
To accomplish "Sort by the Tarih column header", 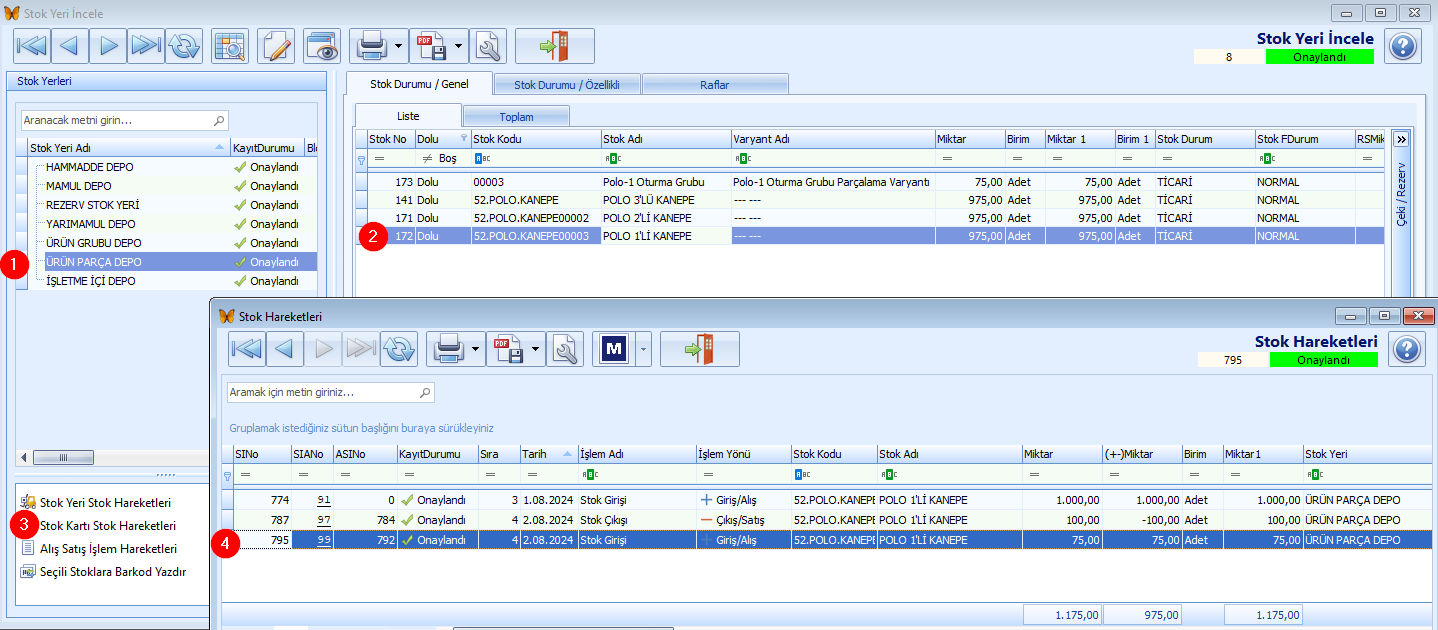I will (x=548, y=454).
